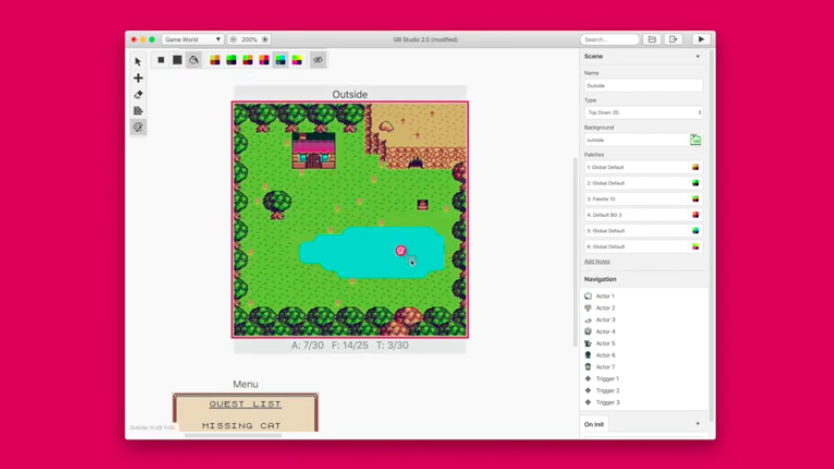Select Actor 4 in Navigation

[644, 331]
